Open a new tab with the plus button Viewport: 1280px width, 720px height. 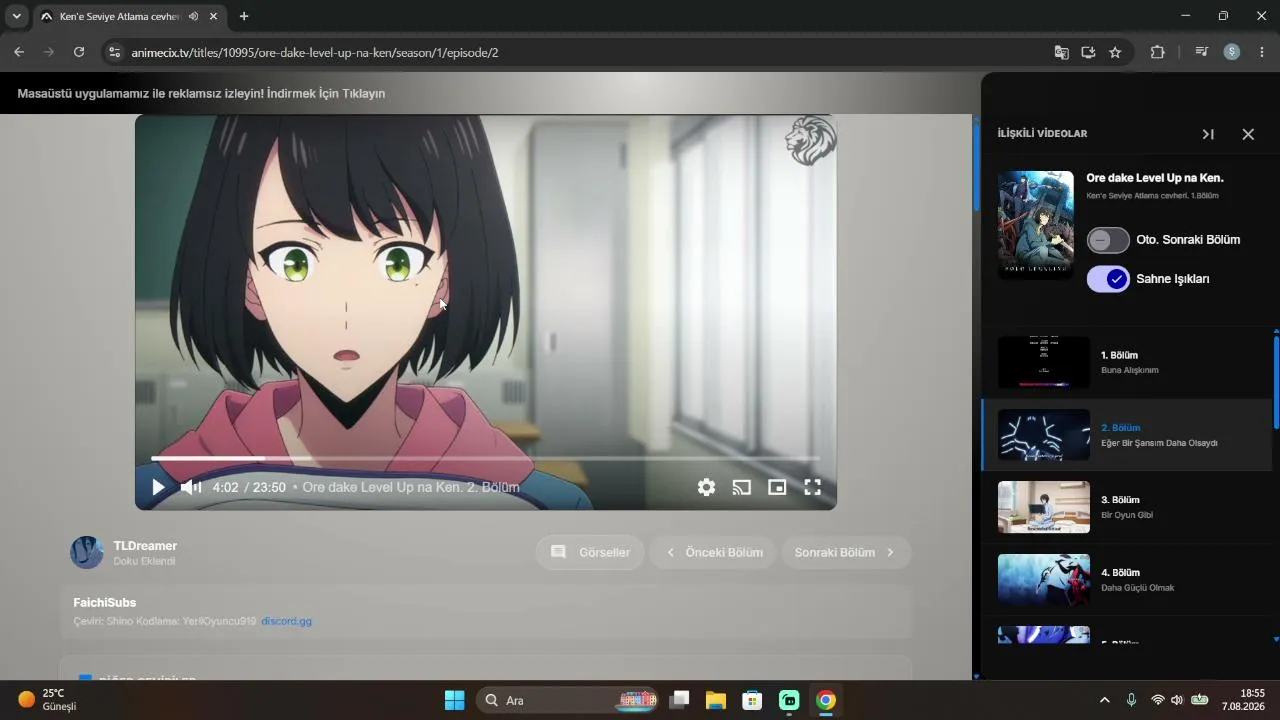244,16
